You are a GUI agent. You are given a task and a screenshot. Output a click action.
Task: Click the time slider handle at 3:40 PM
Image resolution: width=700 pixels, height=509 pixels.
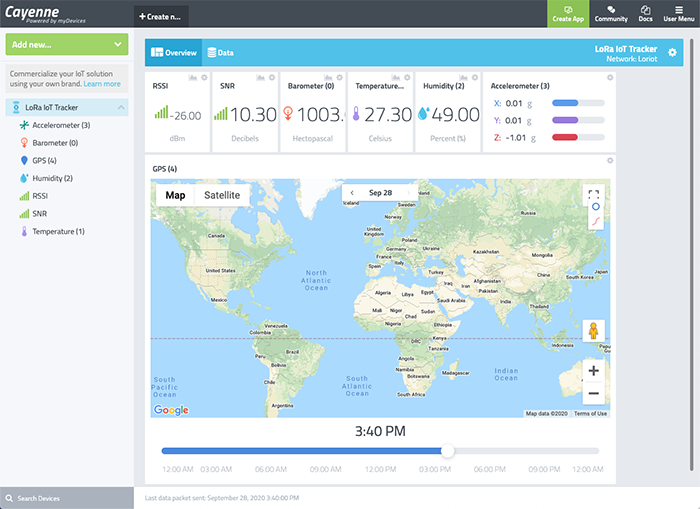447,451
